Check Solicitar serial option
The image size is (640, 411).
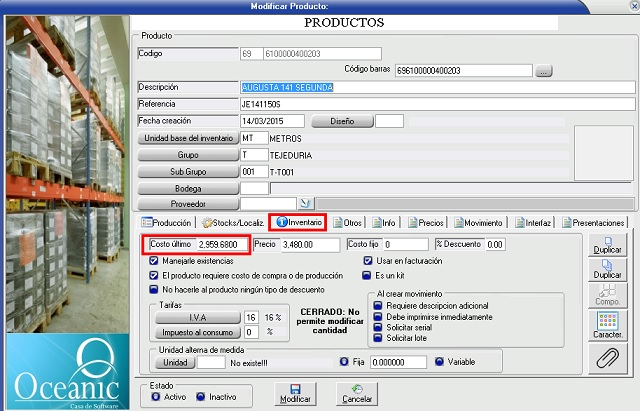(x=378, y=327)
